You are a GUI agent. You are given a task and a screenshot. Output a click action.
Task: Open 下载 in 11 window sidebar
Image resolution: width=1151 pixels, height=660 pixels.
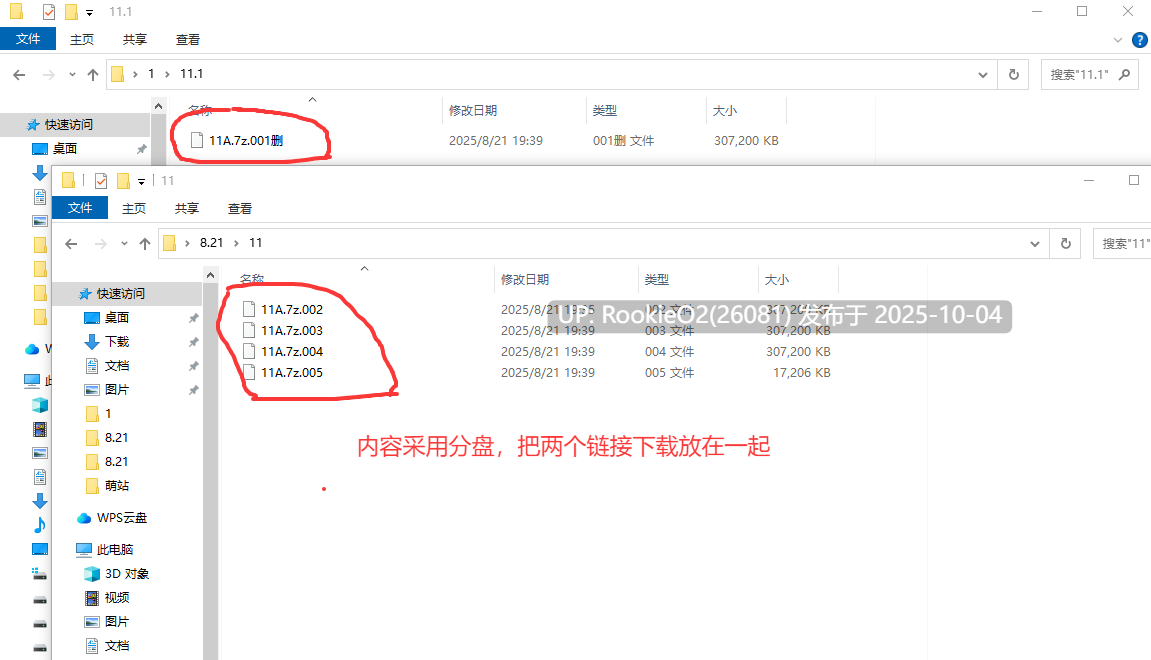pos(117,342)
